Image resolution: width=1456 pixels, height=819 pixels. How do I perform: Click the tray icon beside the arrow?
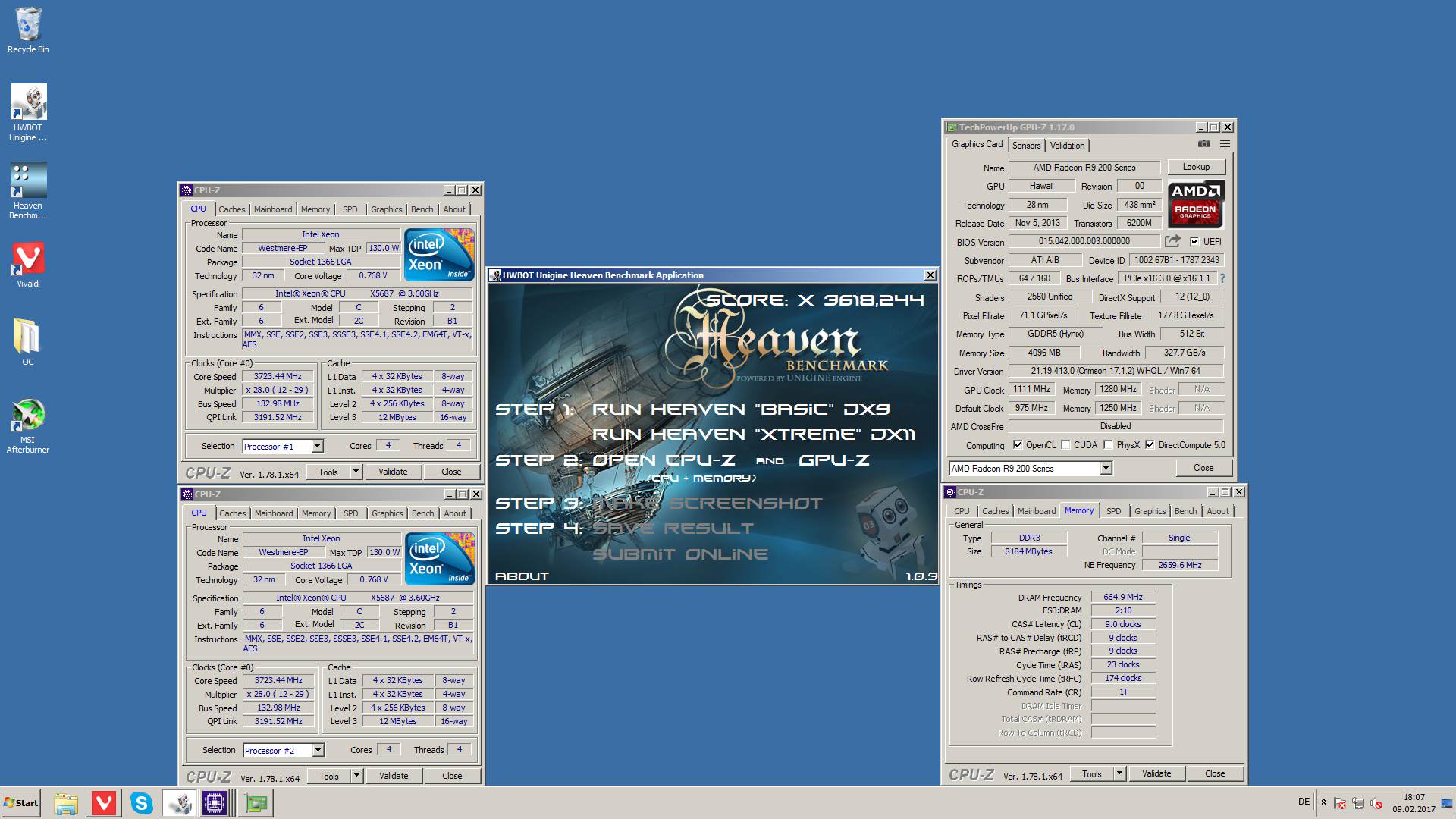(x=1340, y=803)
